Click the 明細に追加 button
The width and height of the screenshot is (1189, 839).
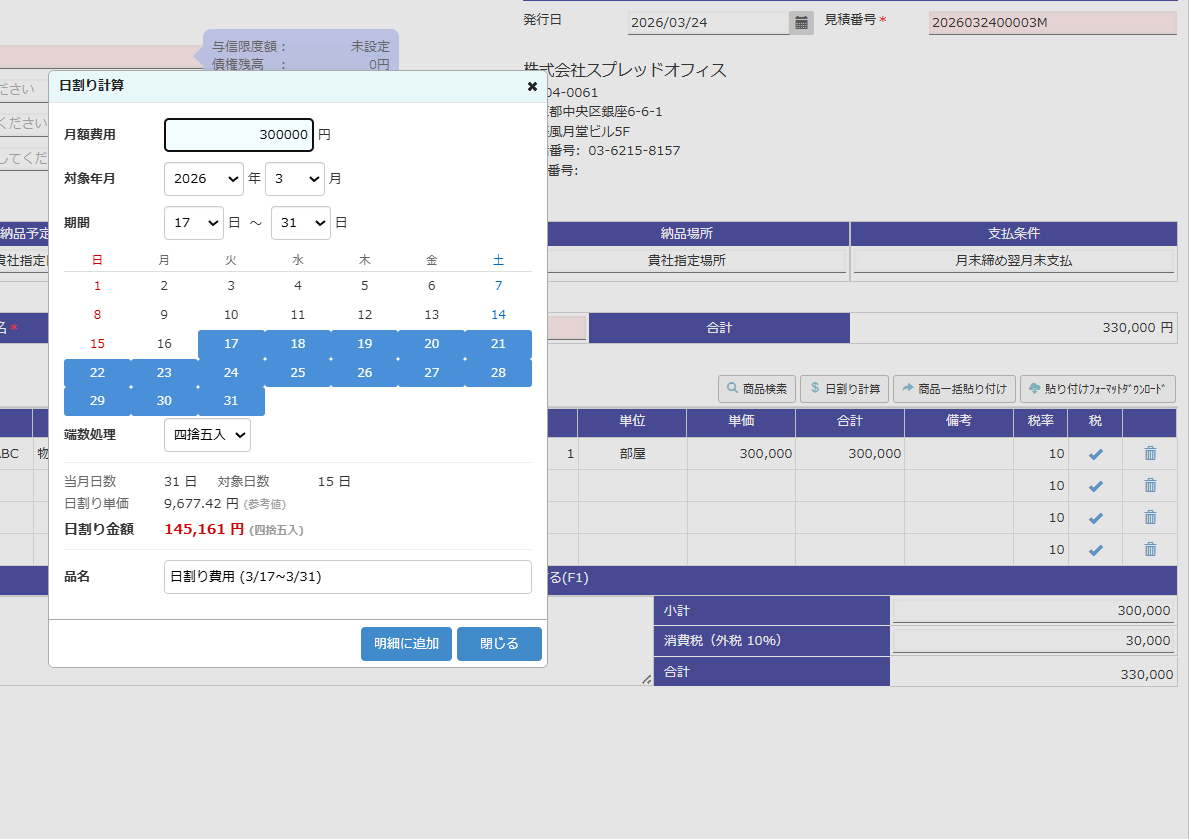(x=406, y=643)
